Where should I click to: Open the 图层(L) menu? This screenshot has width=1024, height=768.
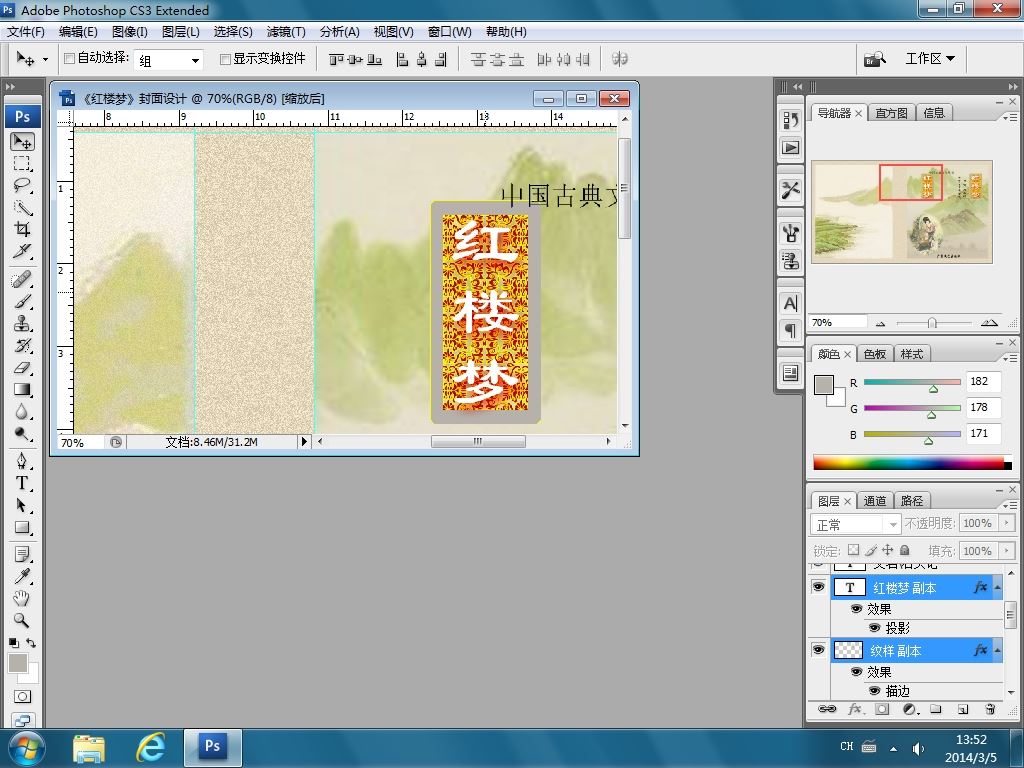[x=181, y=31]
